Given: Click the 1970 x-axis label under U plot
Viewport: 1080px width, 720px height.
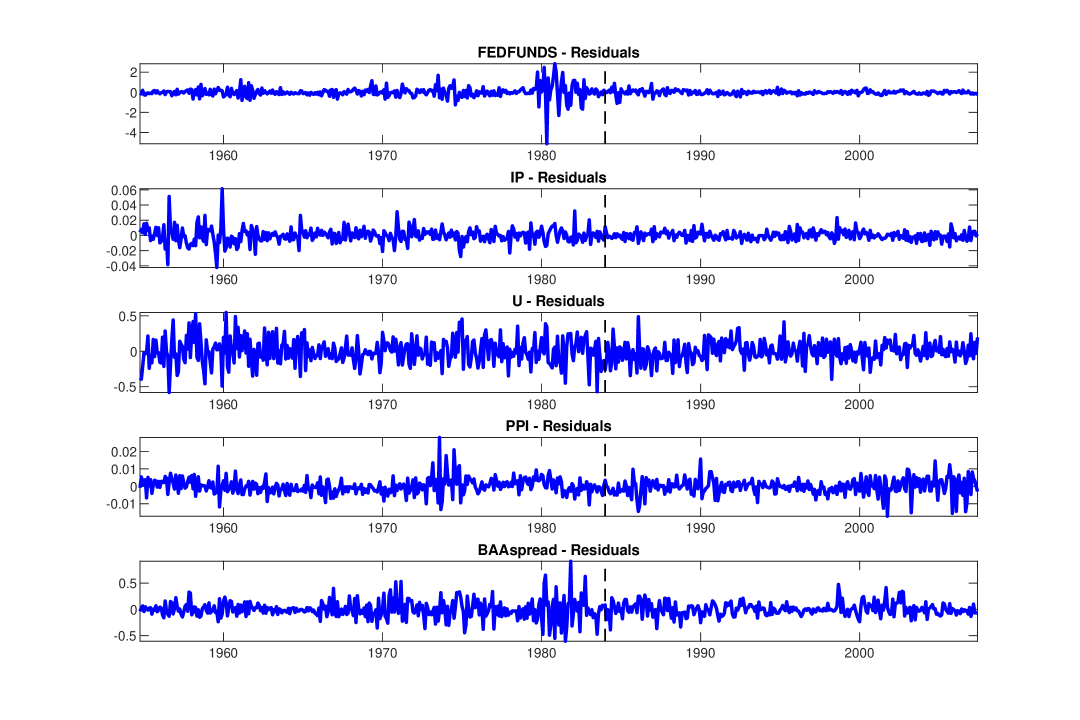Looking at the screenshot, I should coord(382,404).
